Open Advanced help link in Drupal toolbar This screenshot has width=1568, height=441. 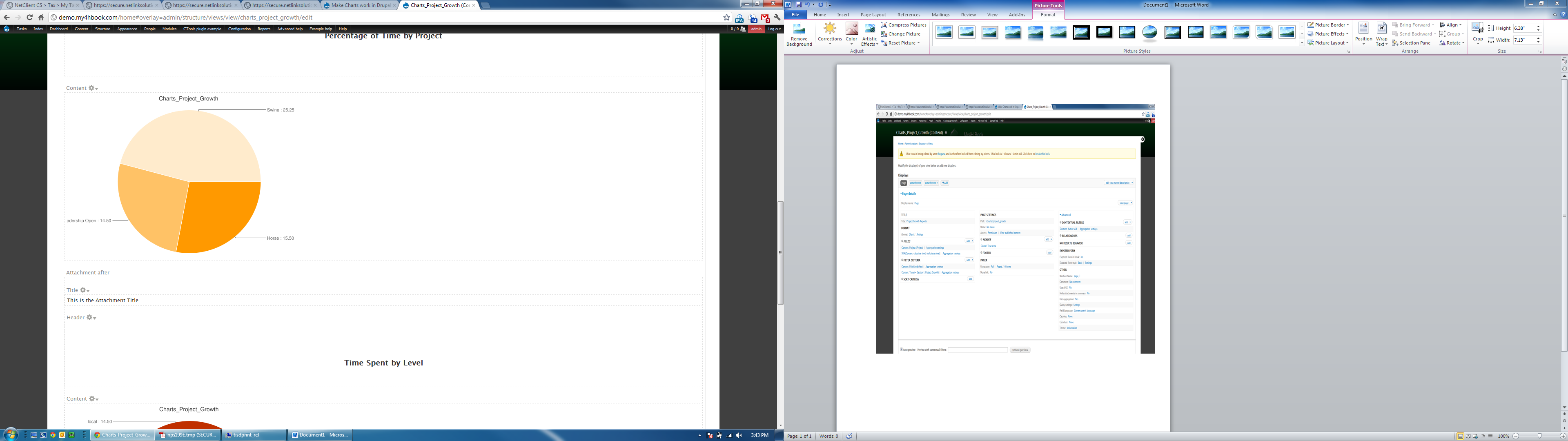tap(290, 29)
